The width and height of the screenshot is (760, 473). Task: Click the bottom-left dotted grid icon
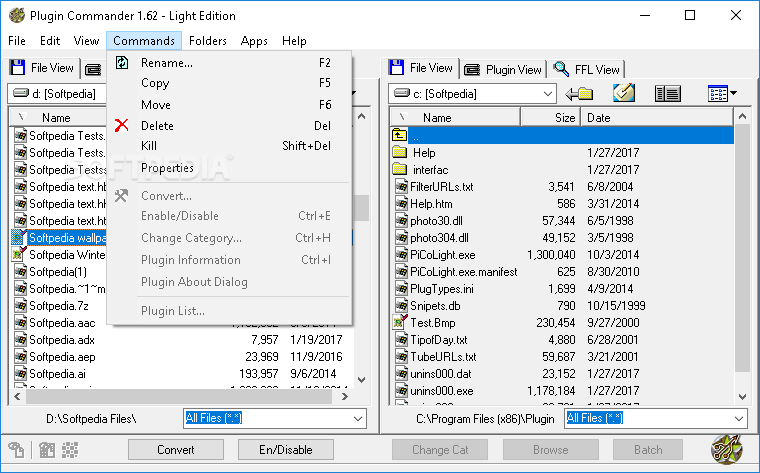coord(70,450)
